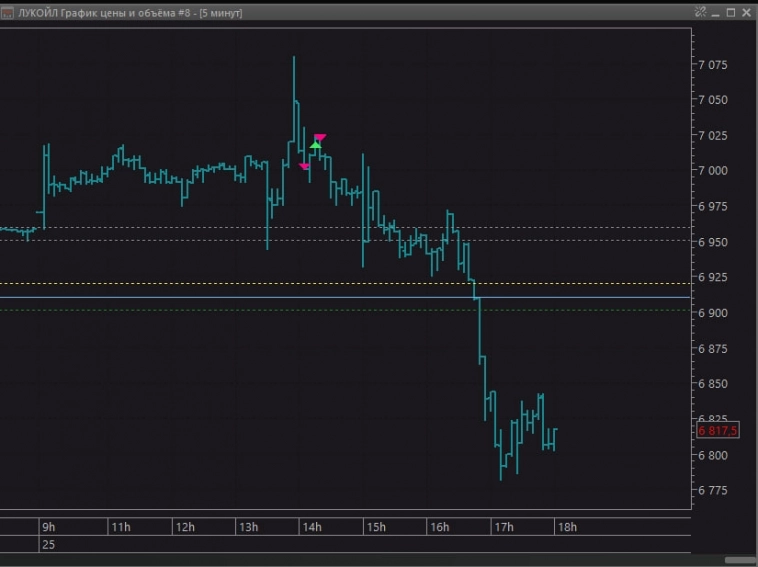Click the 9h label on time axis
The height and width of the screenshot is (567, 758).
pyautogui.click(x=49, y=527)
